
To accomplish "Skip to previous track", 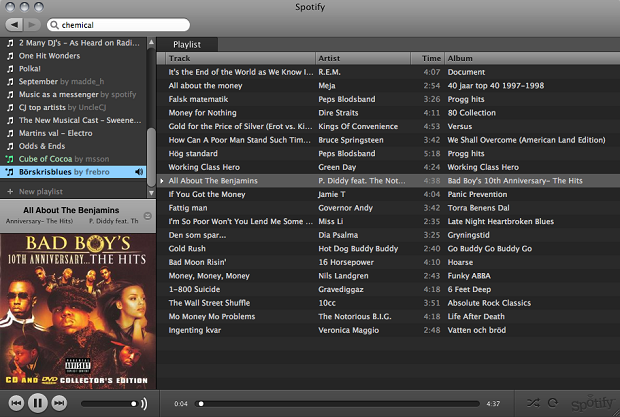I will [x=16, y=403].
